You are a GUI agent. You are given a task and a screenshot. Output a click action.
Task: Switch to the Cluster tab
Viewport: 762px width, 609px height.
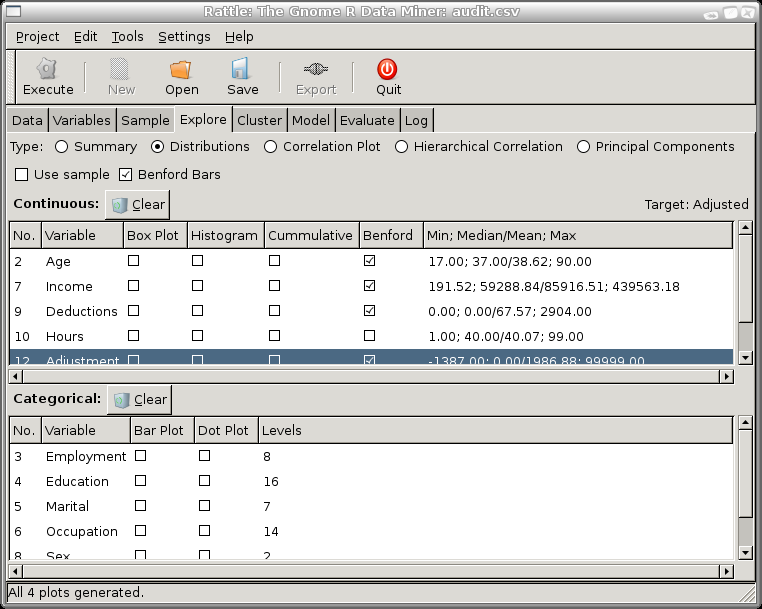(x=260, y=121)
